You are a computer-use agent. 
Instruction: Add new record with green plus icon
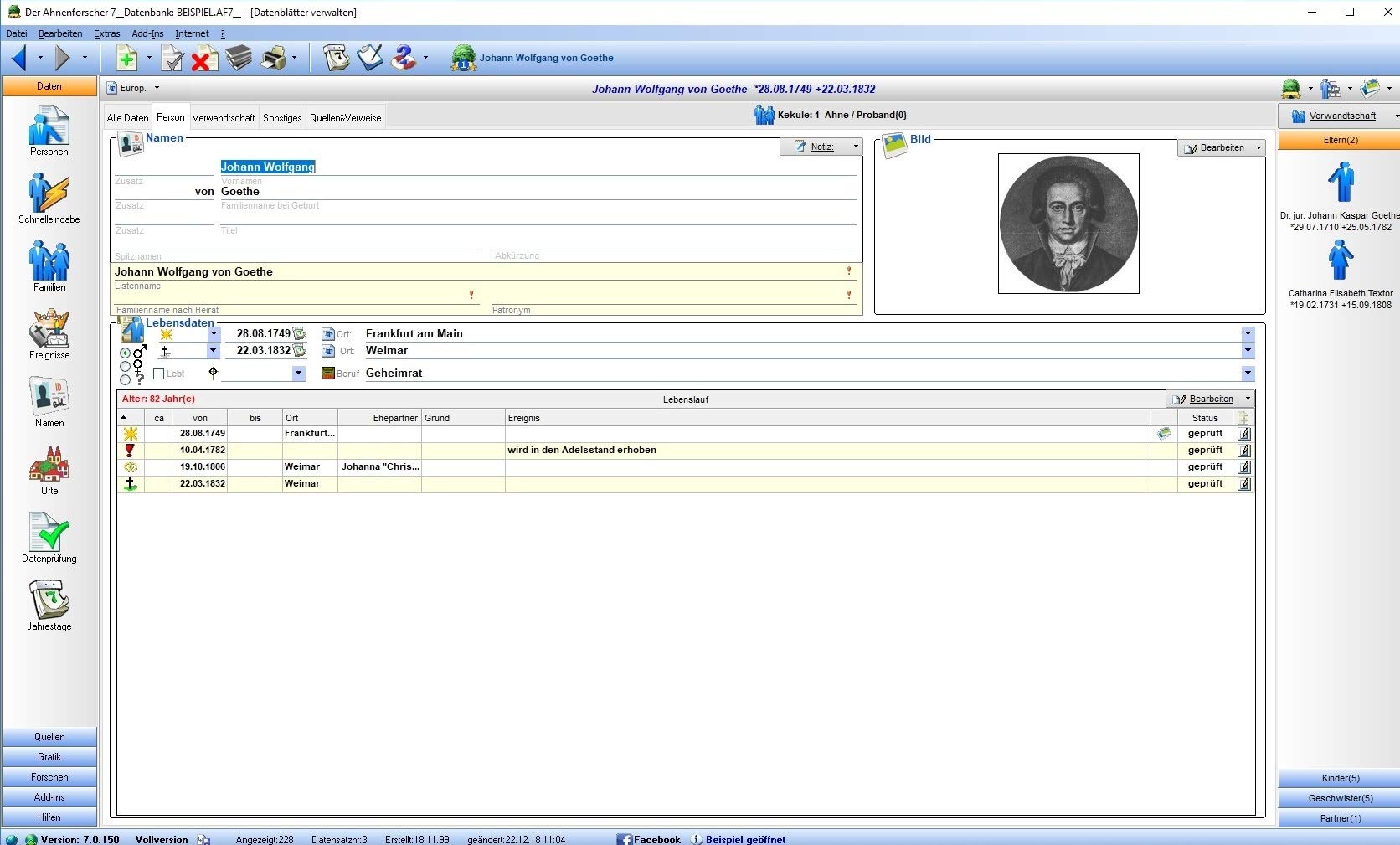(x=126, y=58)
